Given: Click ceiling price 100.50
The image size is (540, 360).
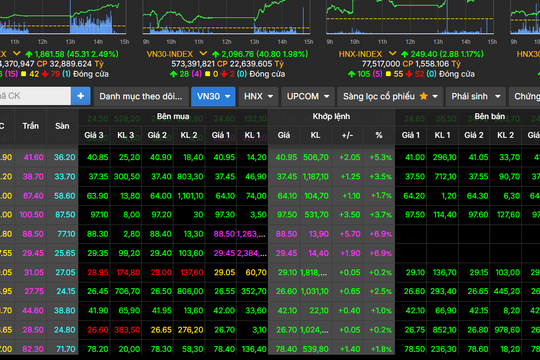Looking at the screenshot, I should point(31,215).
